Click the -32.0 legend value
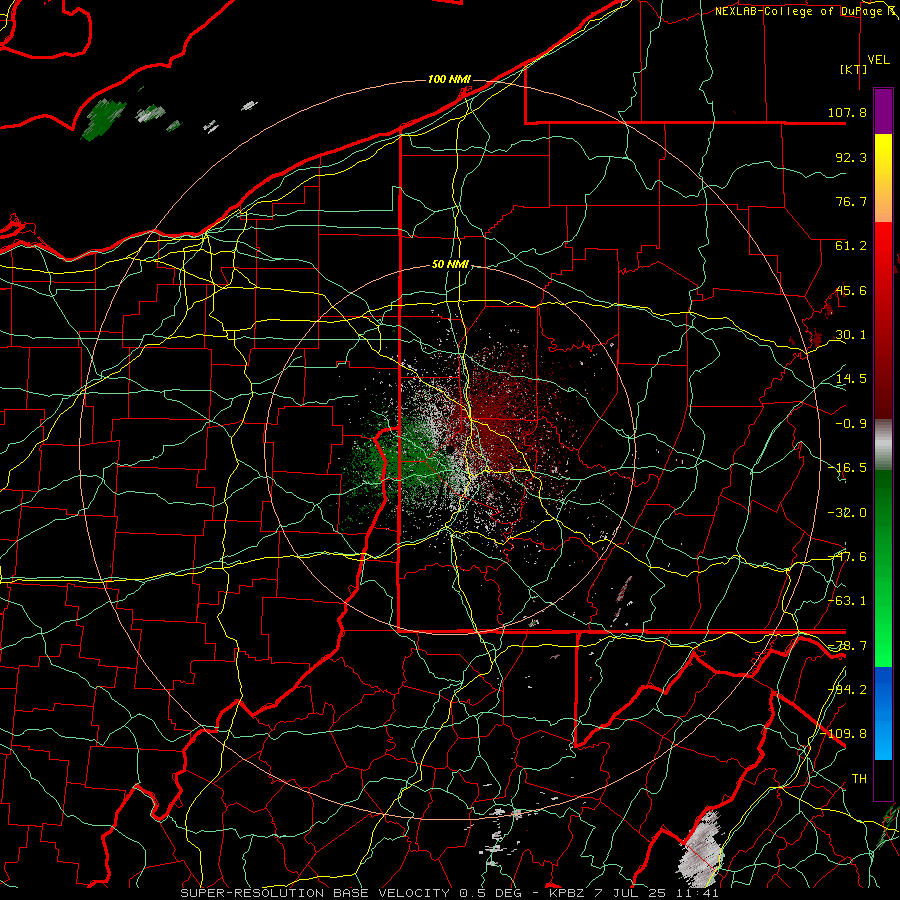This screenshot has width=900, height=900. (847, 513)
